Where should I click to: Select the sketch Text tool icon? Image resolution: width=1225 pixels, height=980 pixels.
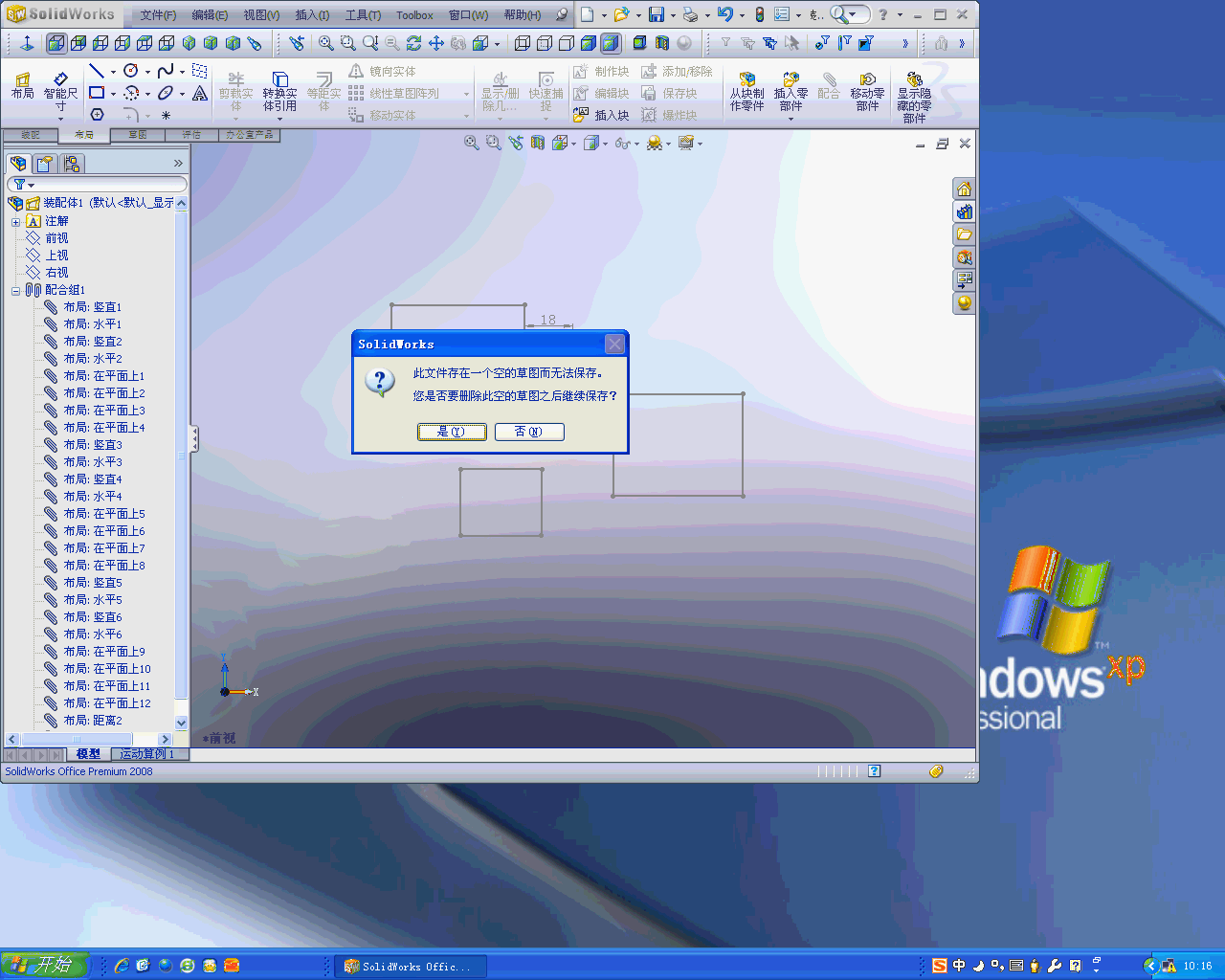point(199,93)
